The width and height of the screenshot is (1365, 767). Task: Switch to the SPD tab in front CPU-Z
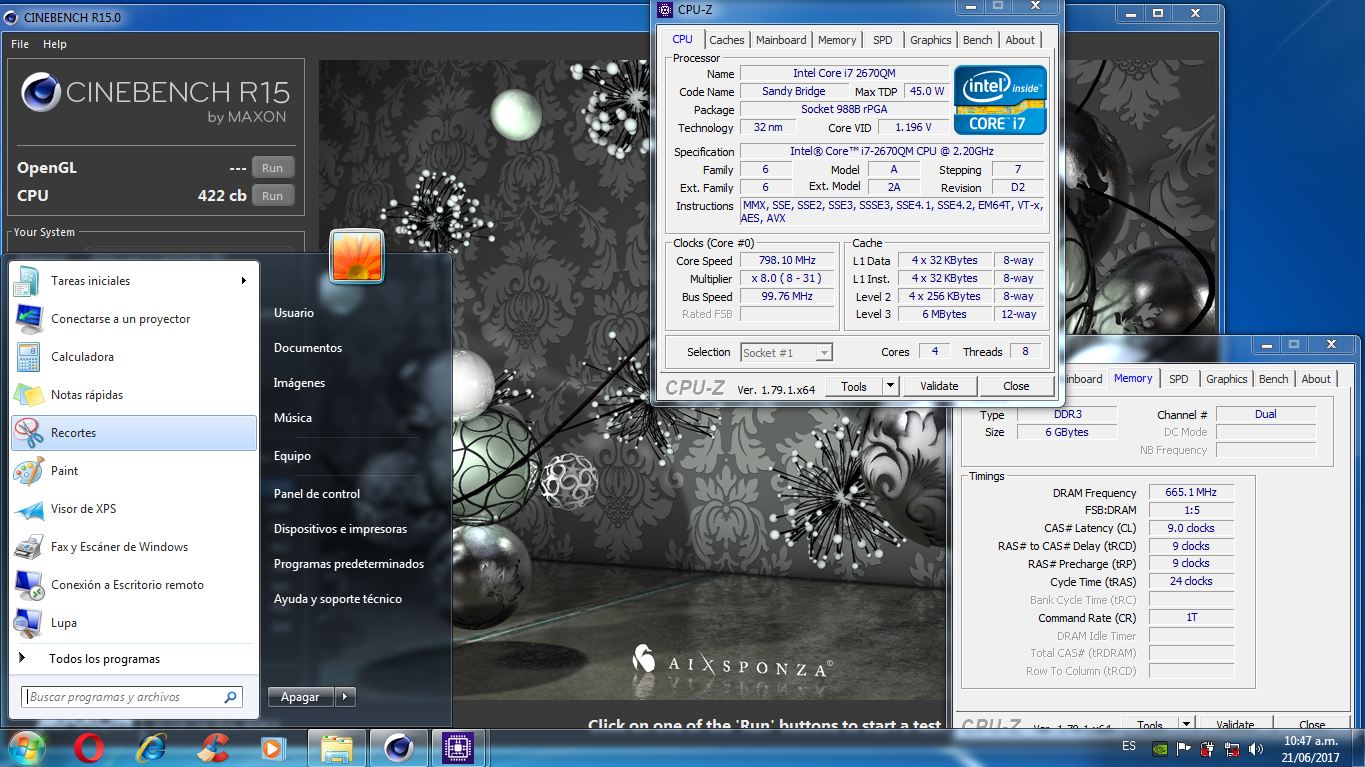point(882,40)
